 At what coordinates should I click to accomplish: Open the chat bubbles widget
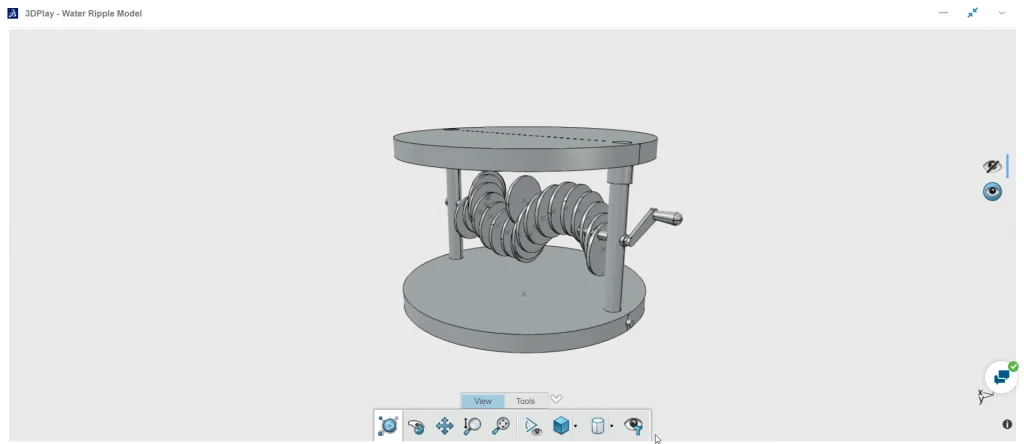tap(1001, 377)
